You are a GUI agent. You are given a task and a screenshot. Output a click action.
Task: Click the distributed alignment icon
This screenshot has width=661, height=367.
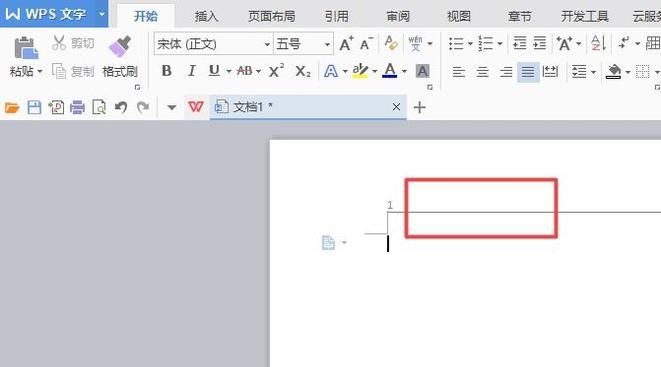point(550,72)
